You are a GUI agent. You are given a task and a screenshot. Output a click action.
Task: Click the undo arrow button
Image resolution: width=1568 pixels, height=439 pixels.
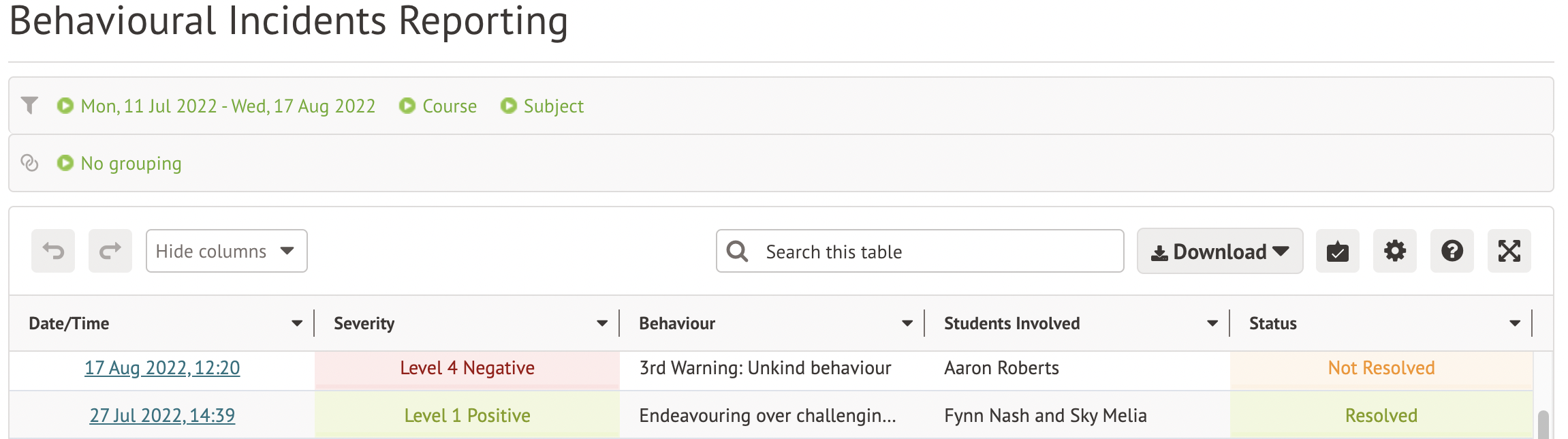(x=53, y=252)
